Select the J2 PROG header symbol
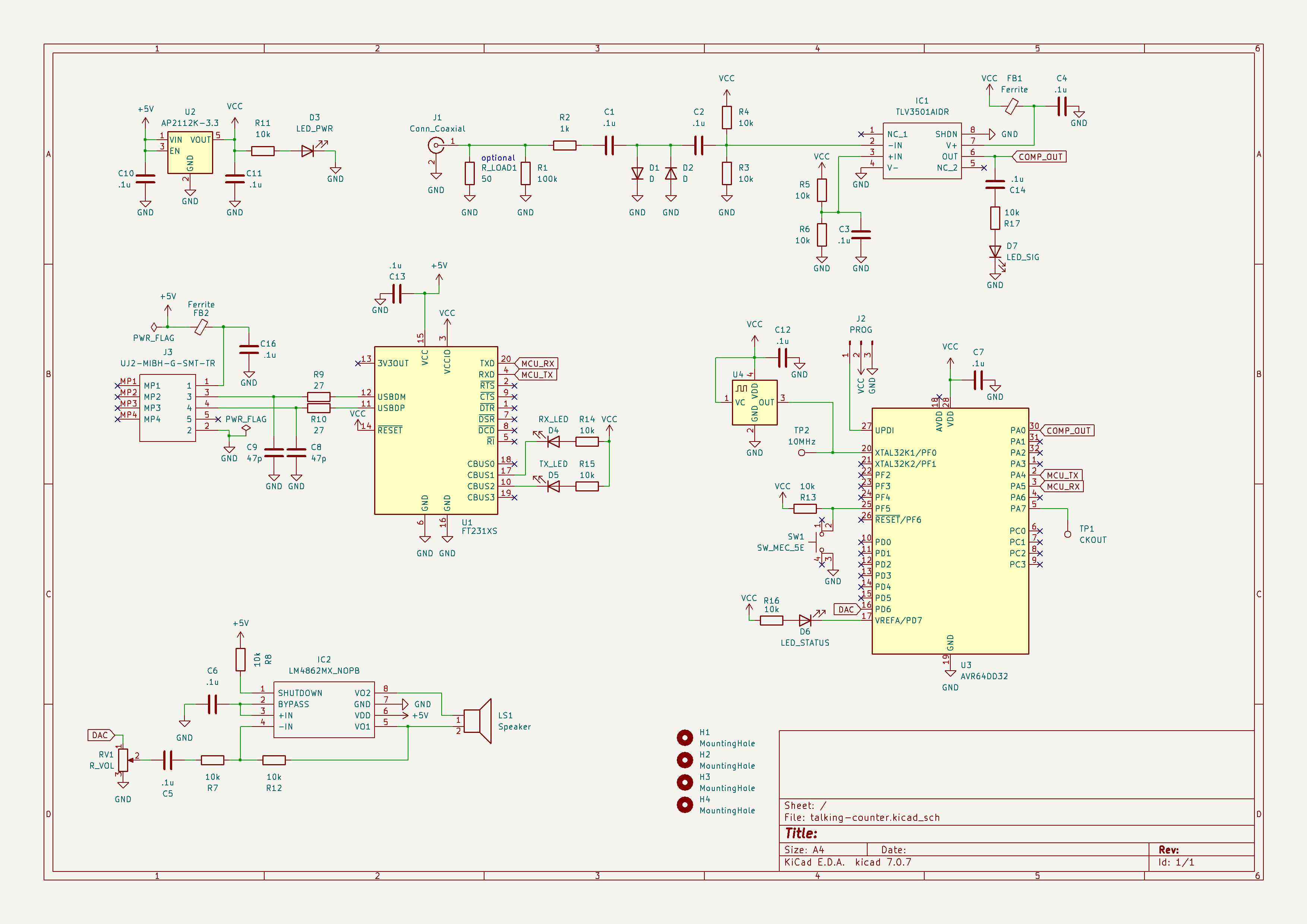This screenshot has height=924, width=1307. pyautogui.click(x=861, y=352)
